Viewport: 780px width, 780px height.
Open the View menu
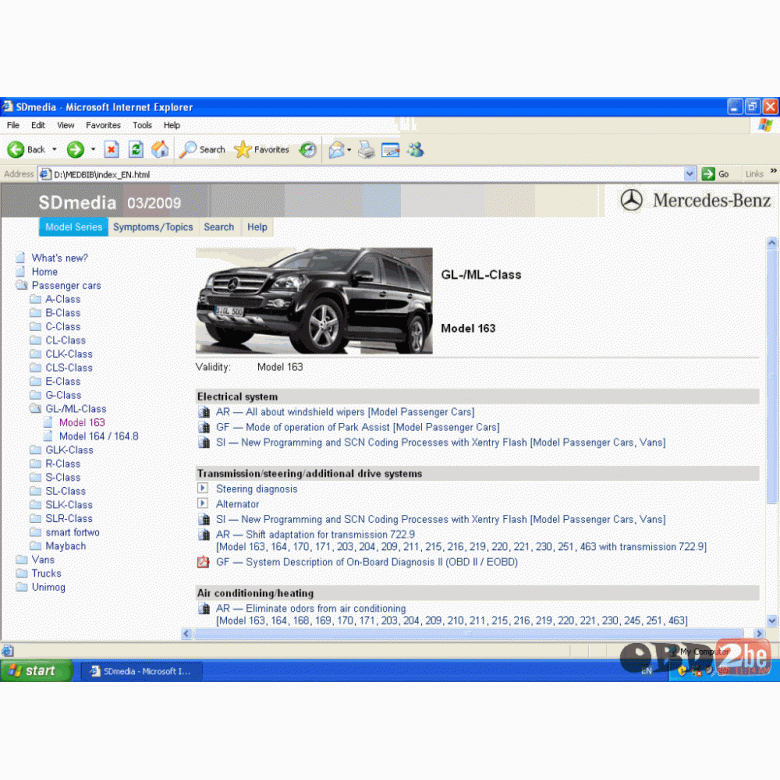65,125
